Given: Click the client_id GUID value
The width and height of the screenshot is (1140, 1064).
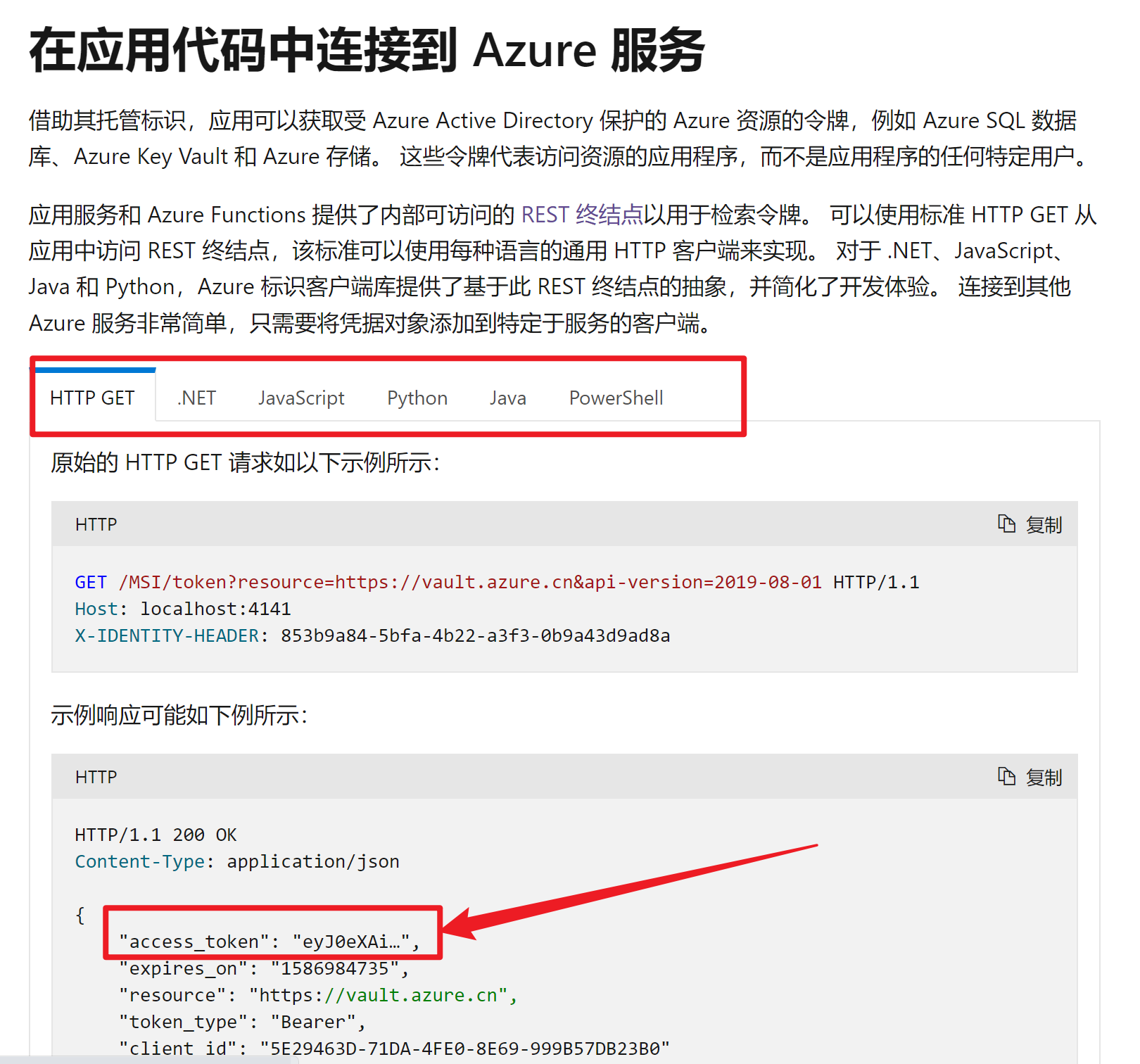Looking at the screenshot, I should [464, 1049].
